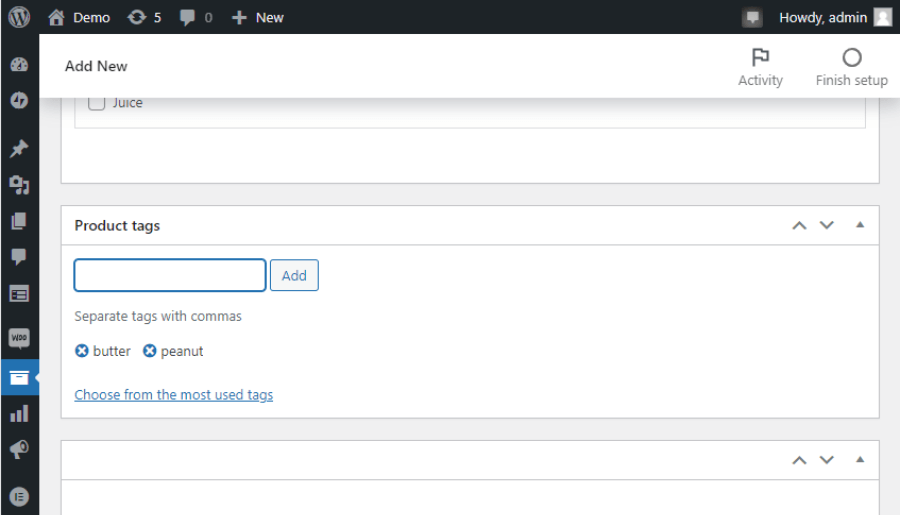The width and height of the screenshot is (900, 515).
Task: Move Product tags panel up
Action: click(799, 226)
